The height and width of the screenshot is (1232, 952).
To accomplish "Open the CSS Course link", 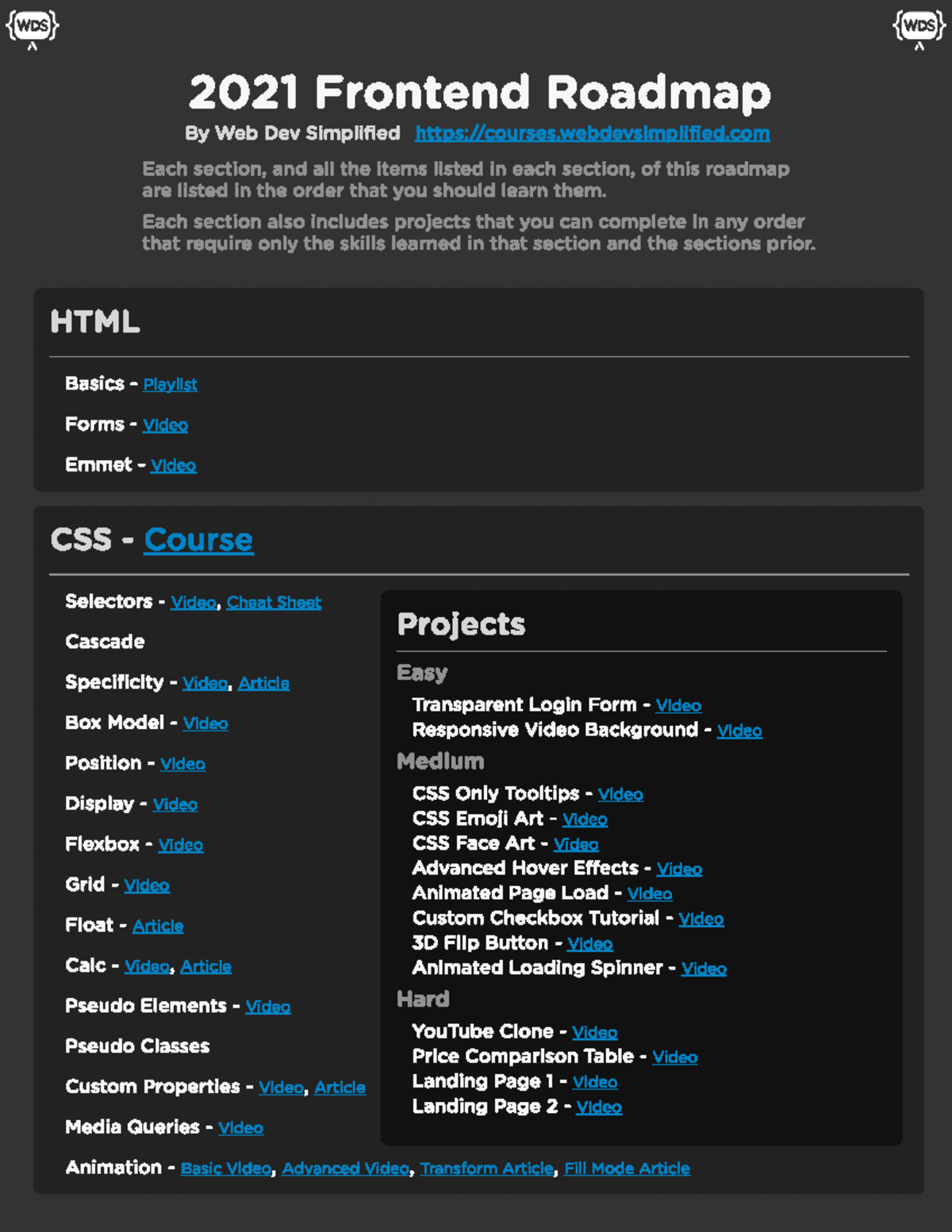I will pos(198,539).
